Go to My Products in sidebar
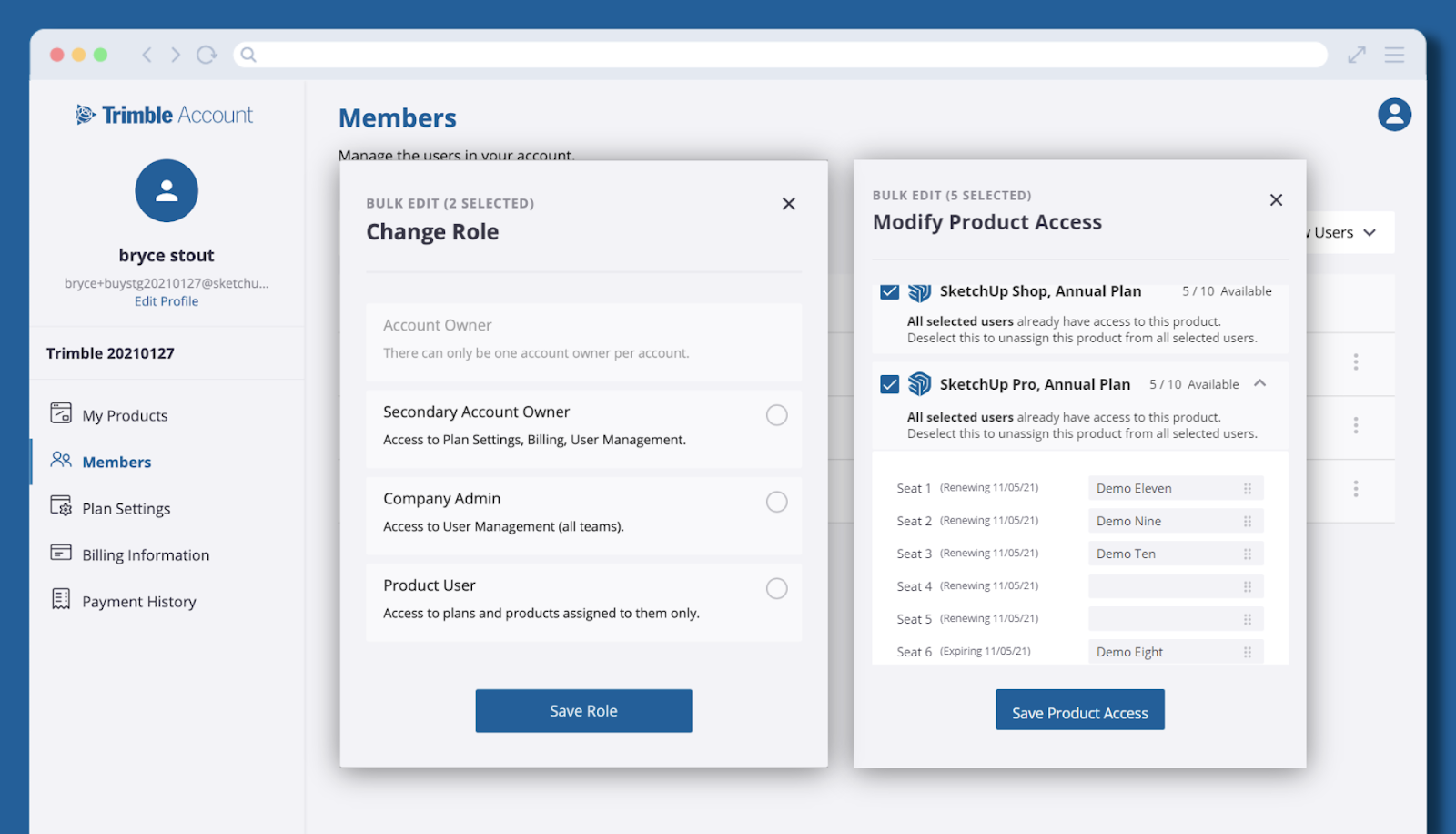Image resolution: width=1456 pixels, height=834 pixels. 125,415
